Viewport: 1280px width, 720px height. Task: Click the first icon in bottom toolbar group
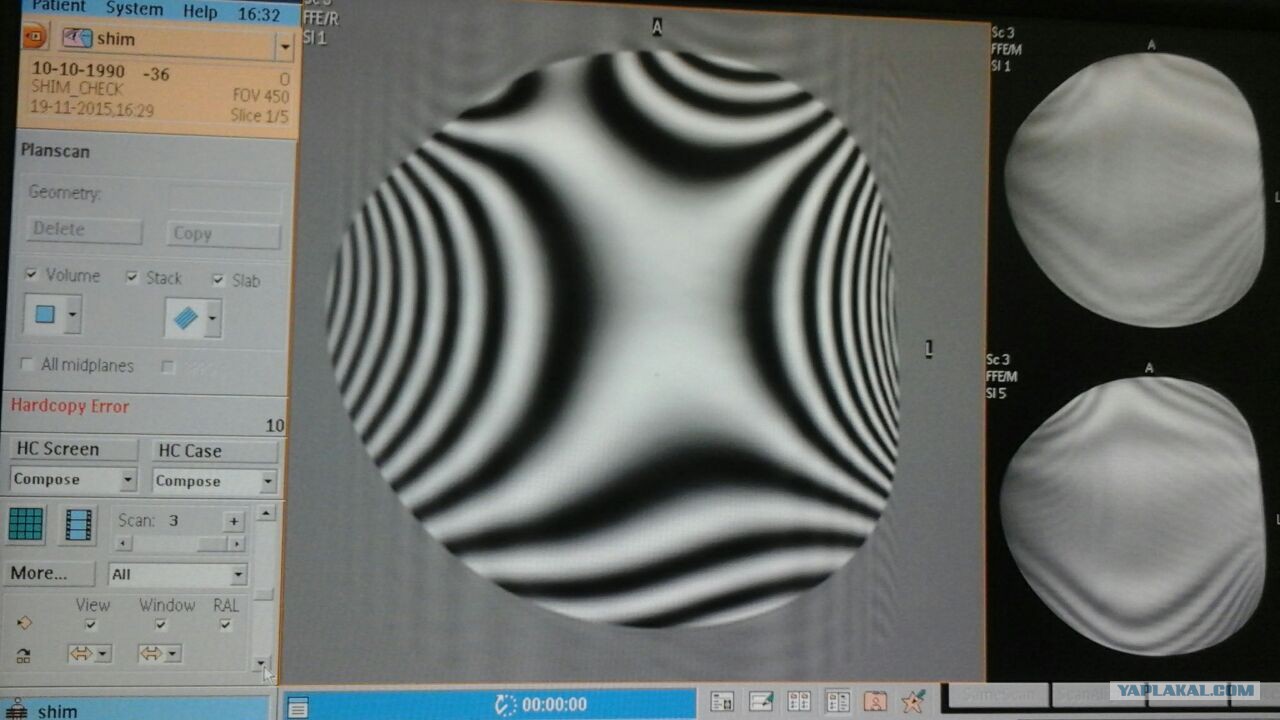coord(722,702)
